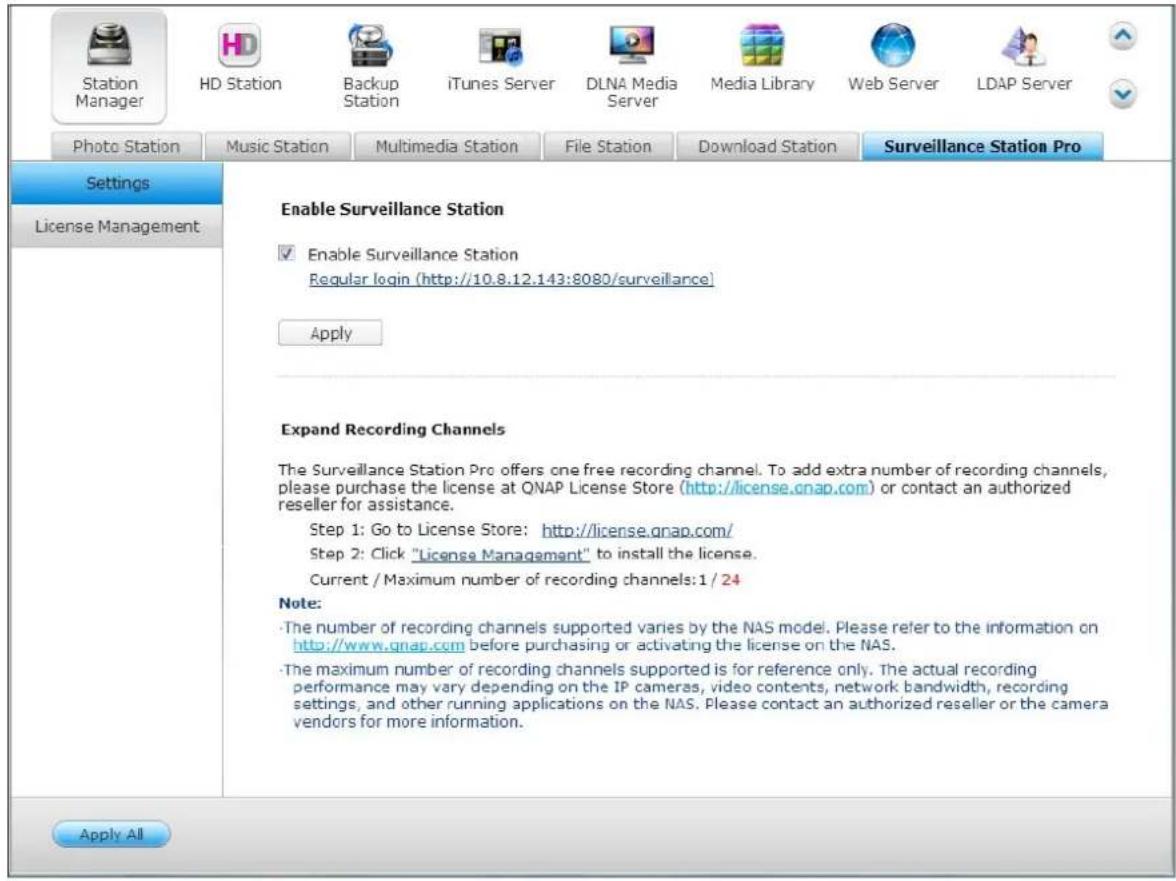1176x881 pixels.
Task: Switch to the Music Station tab
Action: point(278,146)
